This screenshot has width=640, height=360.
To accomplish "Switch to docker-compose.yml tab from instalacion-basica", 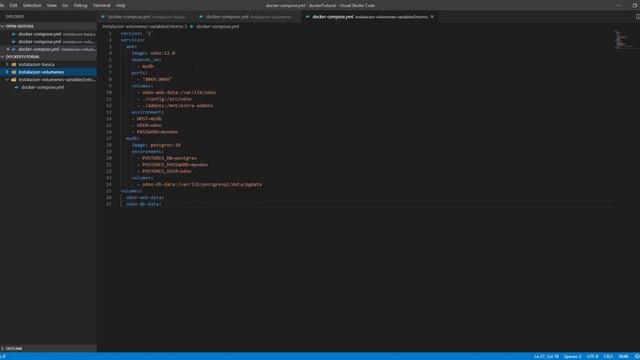I will (x=146, y=17).
